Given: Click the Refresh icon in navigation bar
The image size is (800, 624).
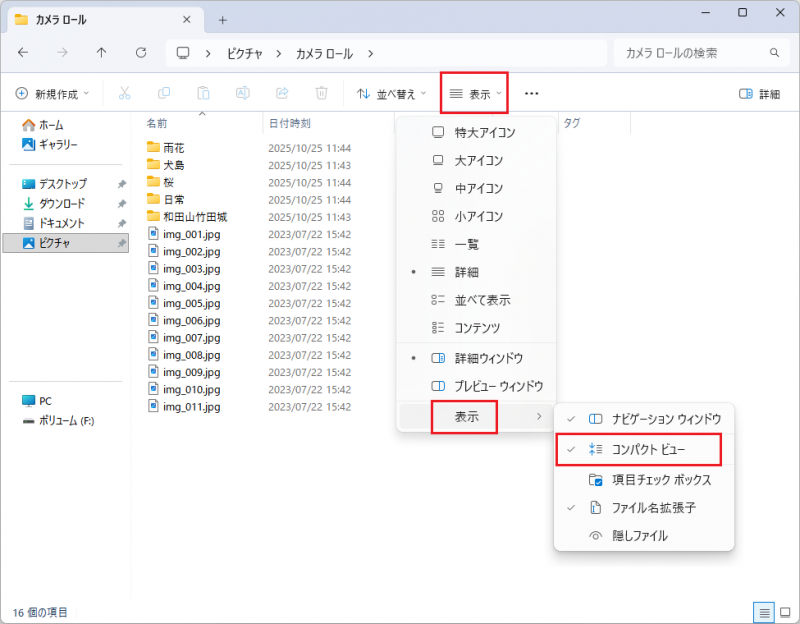Looking at the screenshot, I should pos(141,53).
